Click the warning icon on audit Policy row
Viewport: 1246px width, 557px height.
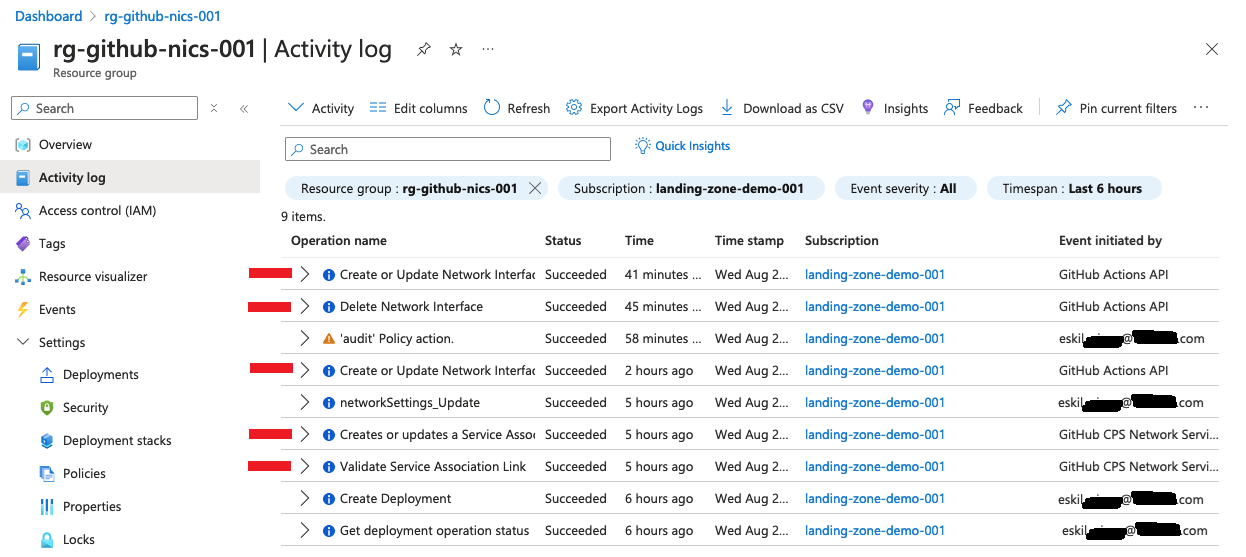tap(329, 339)
